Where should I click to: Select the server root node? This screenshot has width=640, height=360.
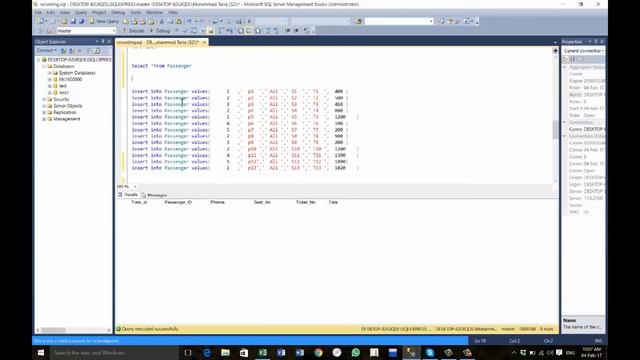tap(79, 60)
